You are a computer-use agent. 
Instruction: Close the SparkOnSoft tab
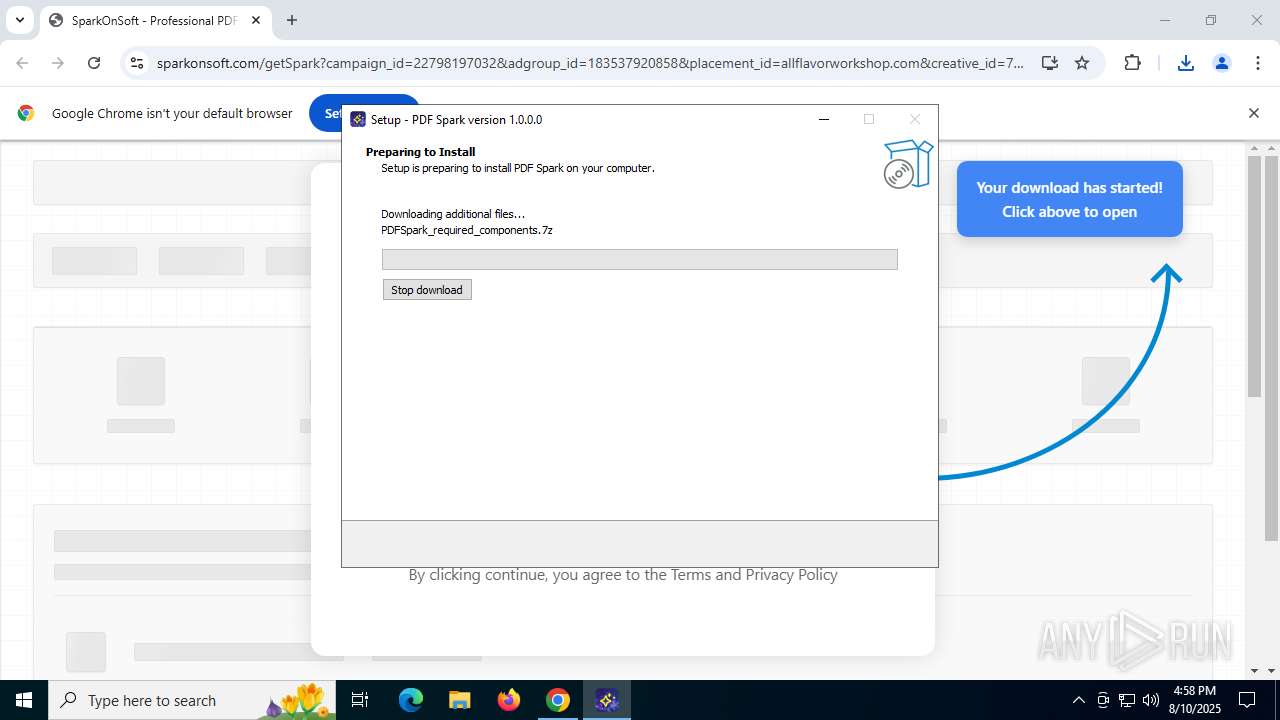(256, 20)
